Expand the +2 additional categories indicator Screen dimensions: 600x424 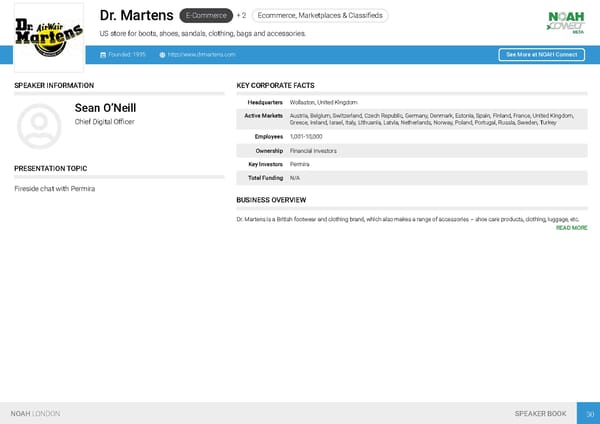[241, 16]
